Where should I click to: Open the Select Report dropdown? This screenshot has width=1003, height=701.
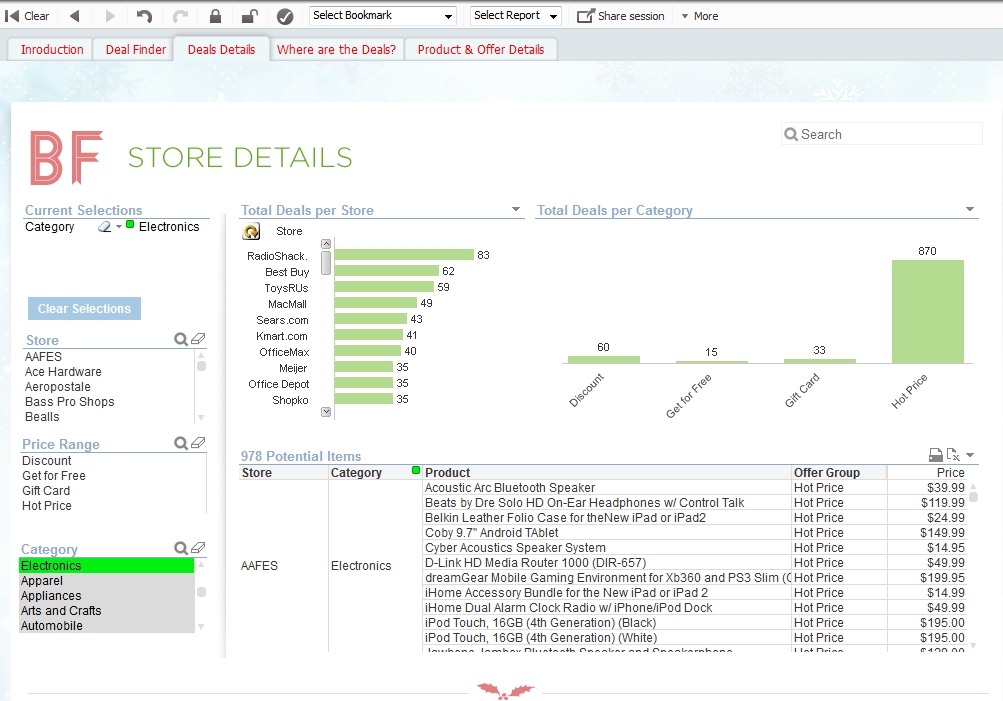[x=516, y=15]
